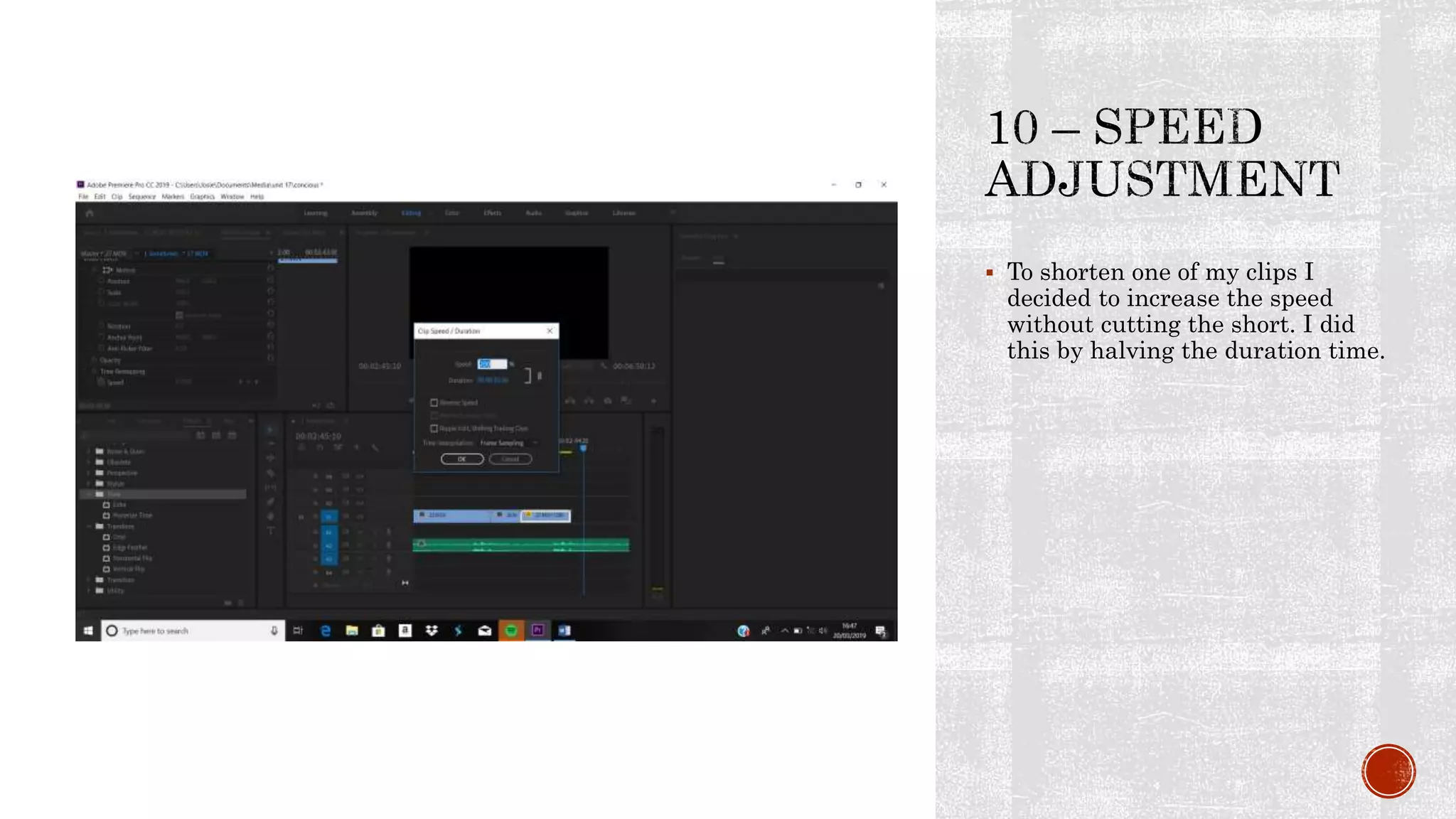
Task: Open File Explorer from the taskbar
Action: tap(352, 631)
